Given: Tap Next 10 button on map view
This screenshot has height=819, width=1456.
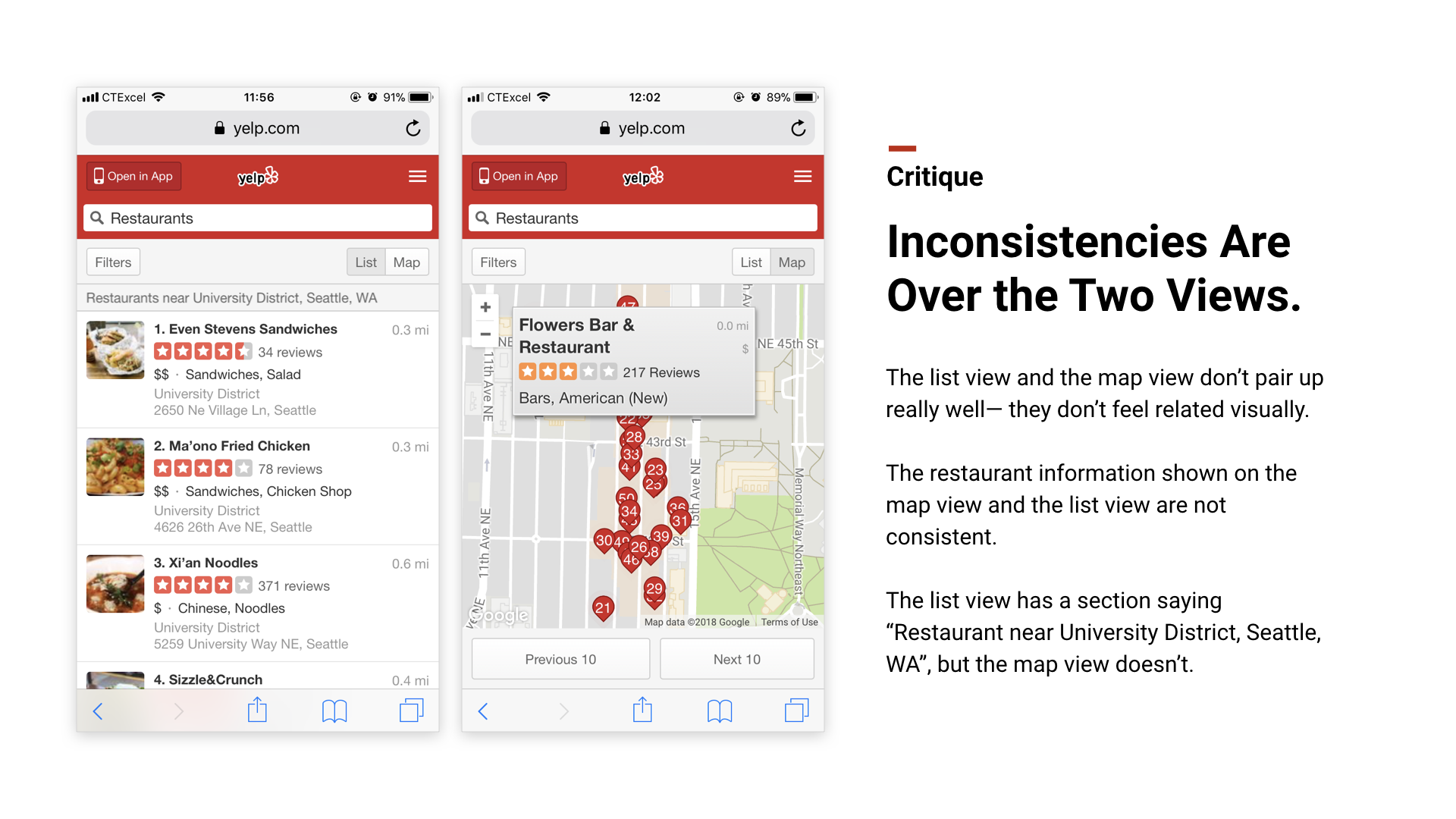Looking at the screenshot, I should click(737, 659).
